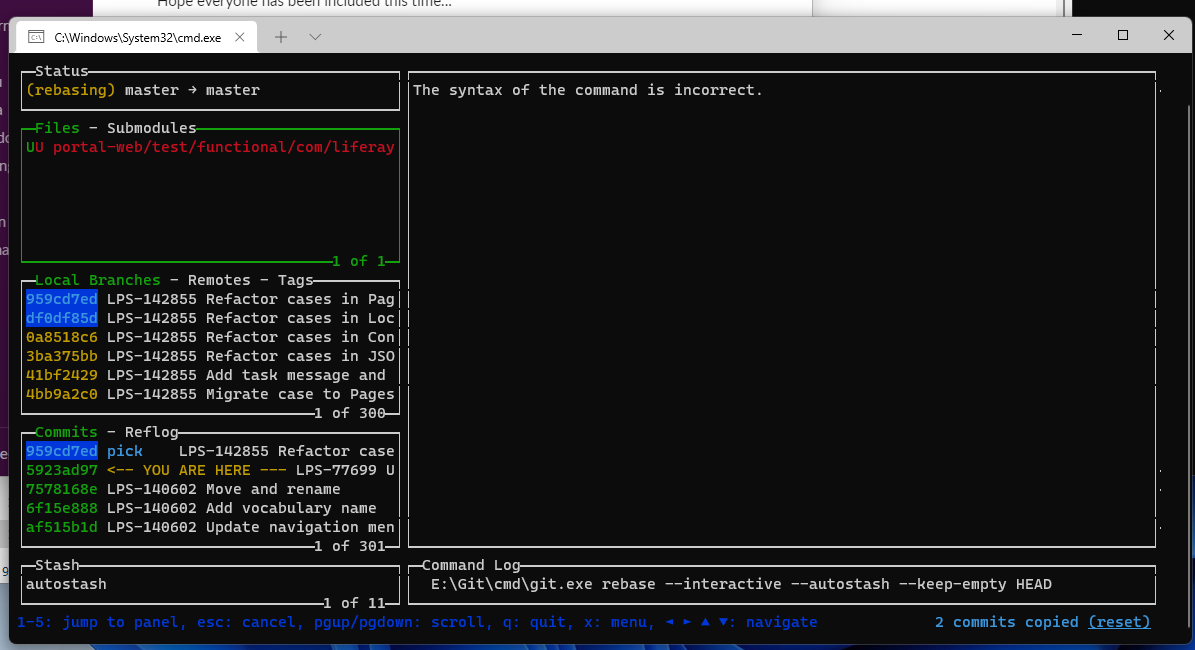Switch to the Submodules tab
Image resolution: width=1195 pixels, height=650 pixels.
pos(152,128)
